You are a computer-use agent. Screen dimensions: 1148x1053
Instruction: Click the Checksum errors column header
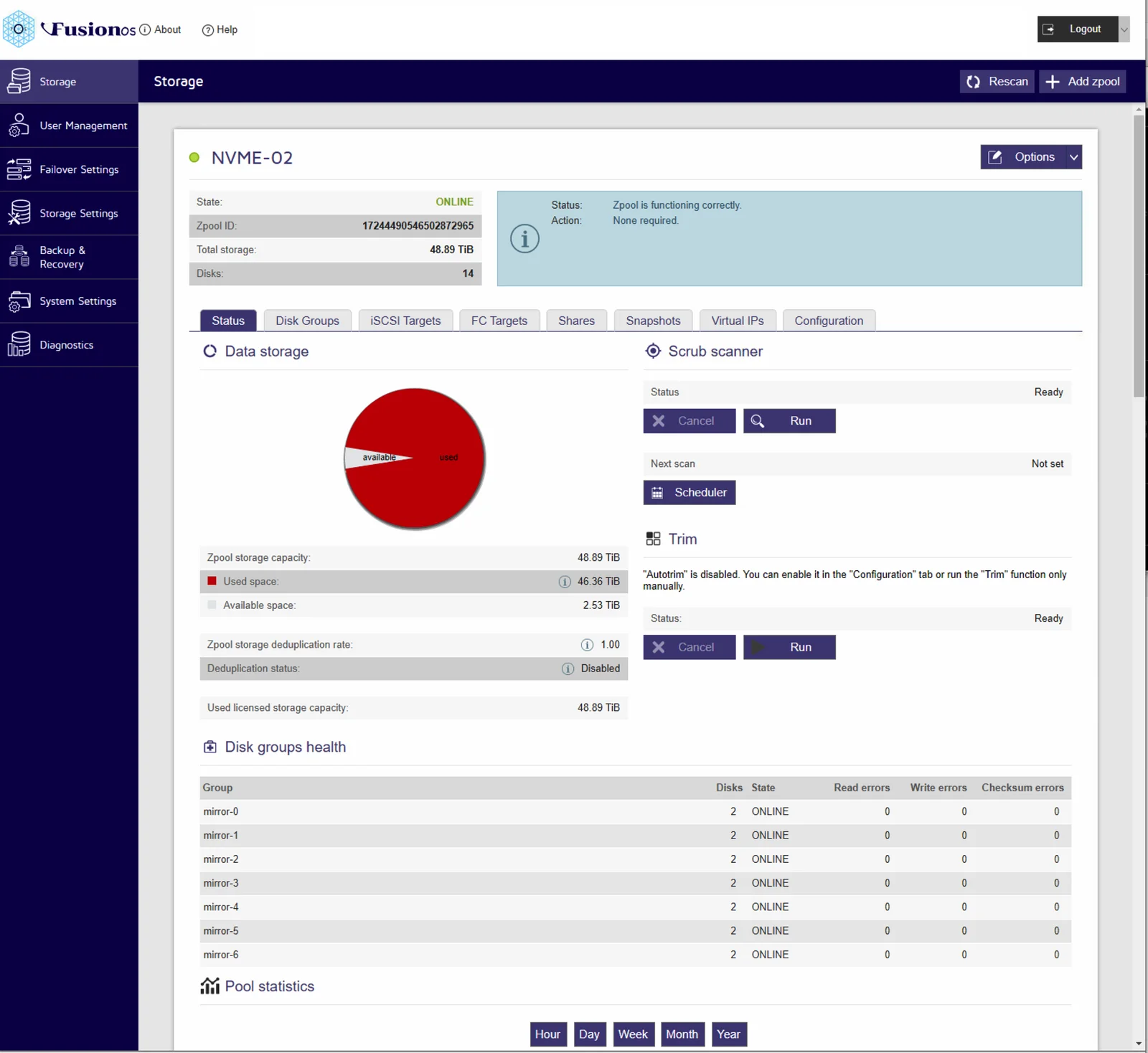[1022, 788]
